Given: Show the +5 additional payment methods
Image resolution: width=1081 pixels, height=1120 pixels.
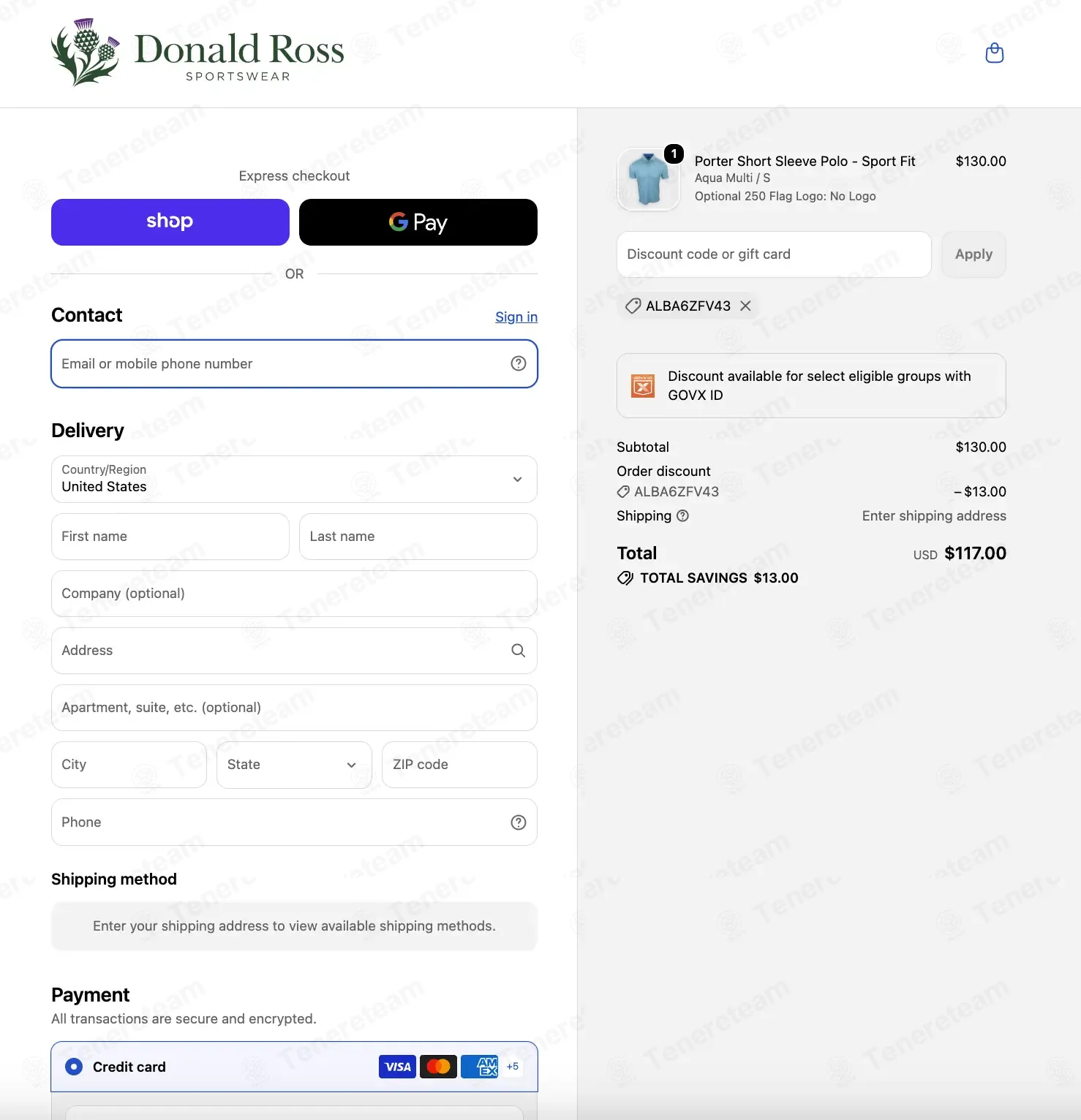Looking at the screenshot, I should (513, 1067).
